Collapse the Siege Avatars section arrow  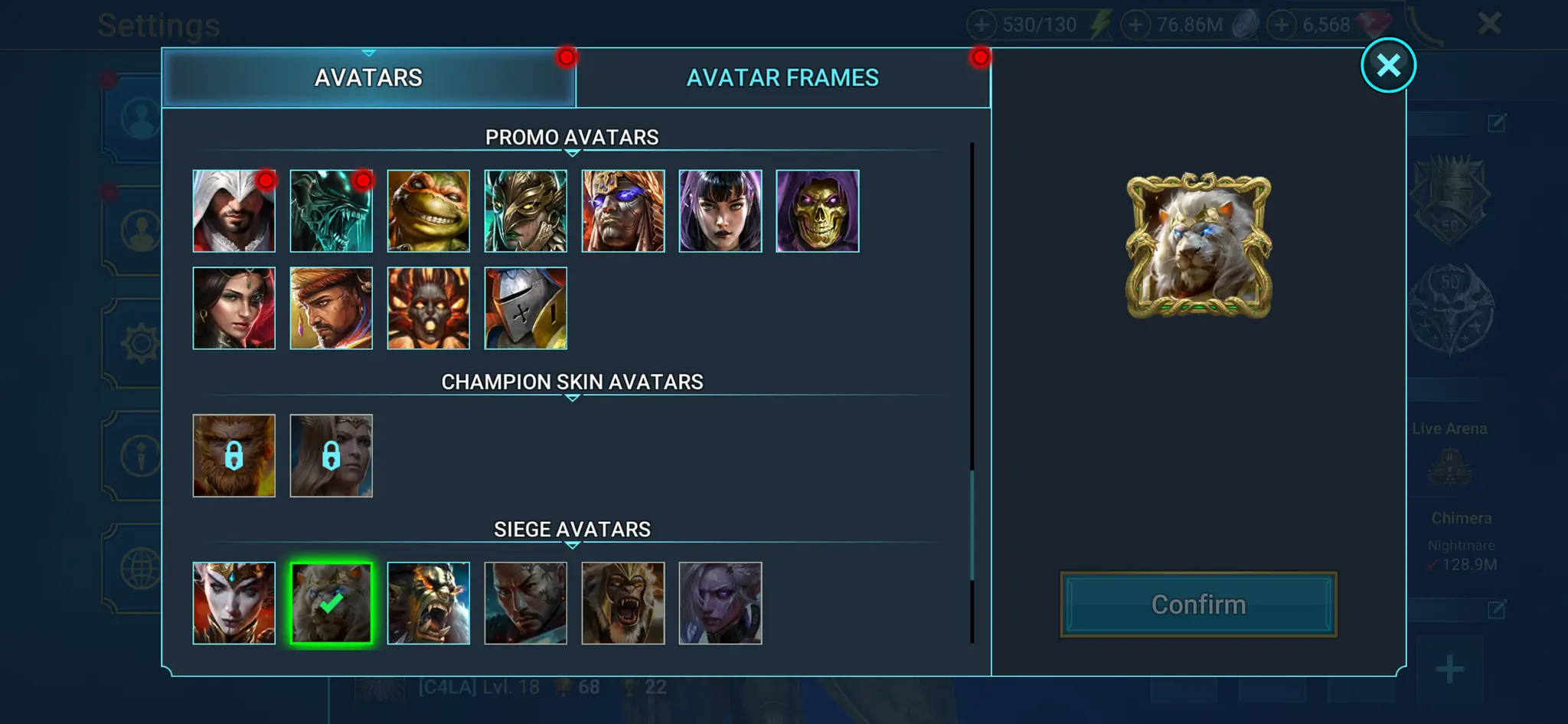point(572,545)
